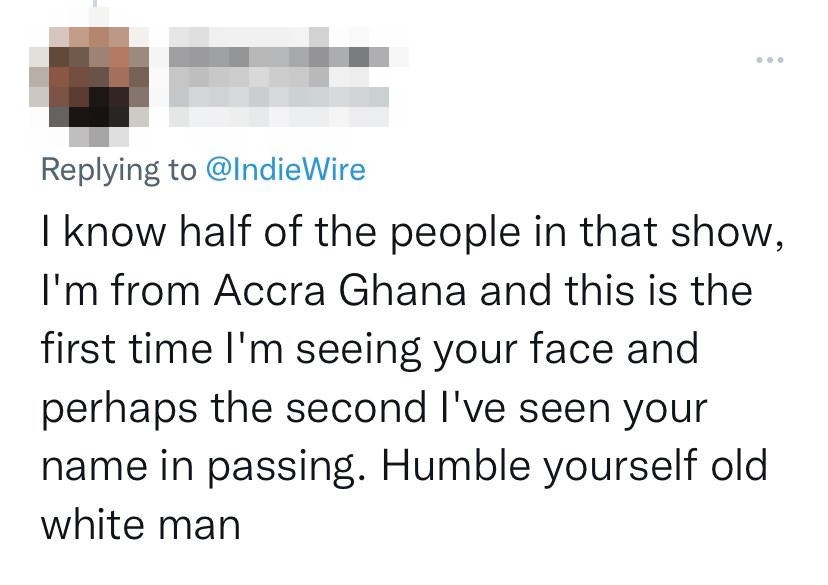Click the phrase "I know half of"
This screenshot has width=828, height=585.
(173, 232)
